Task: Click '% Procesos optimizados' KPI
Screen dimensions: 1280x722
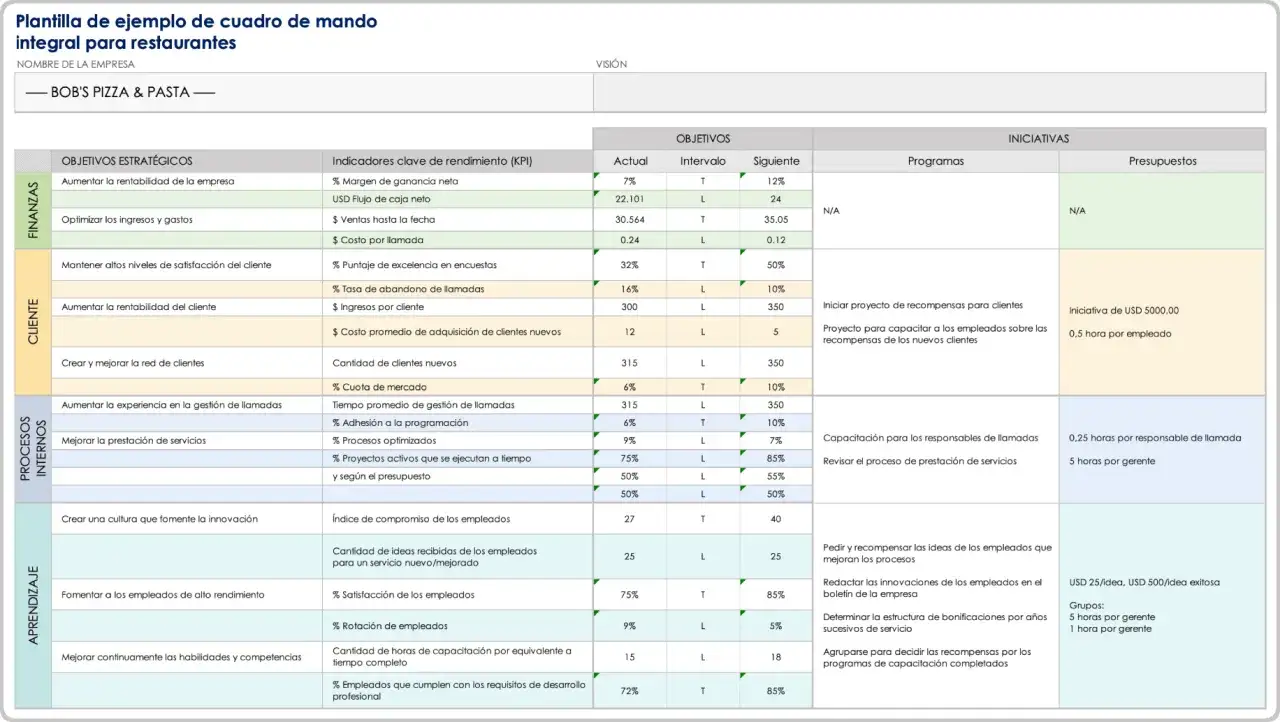Action: coord(385,441)
